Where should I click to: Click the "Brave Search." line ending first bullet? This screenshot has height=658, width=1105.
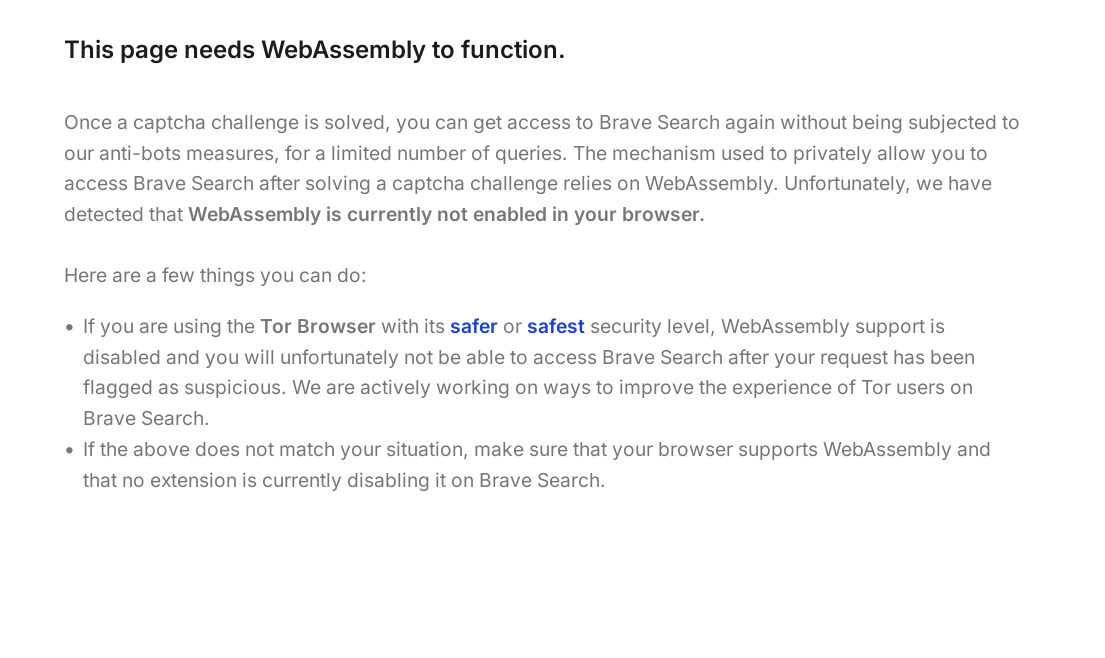pos(146,418)
